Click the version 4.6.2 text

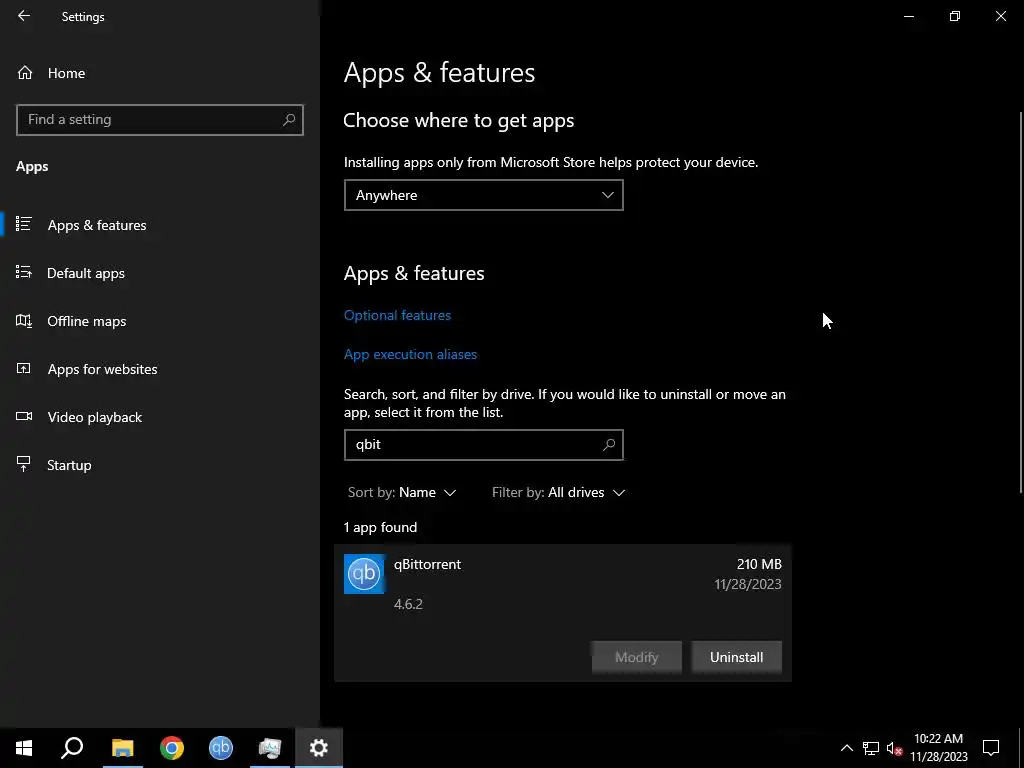(408, 604)
